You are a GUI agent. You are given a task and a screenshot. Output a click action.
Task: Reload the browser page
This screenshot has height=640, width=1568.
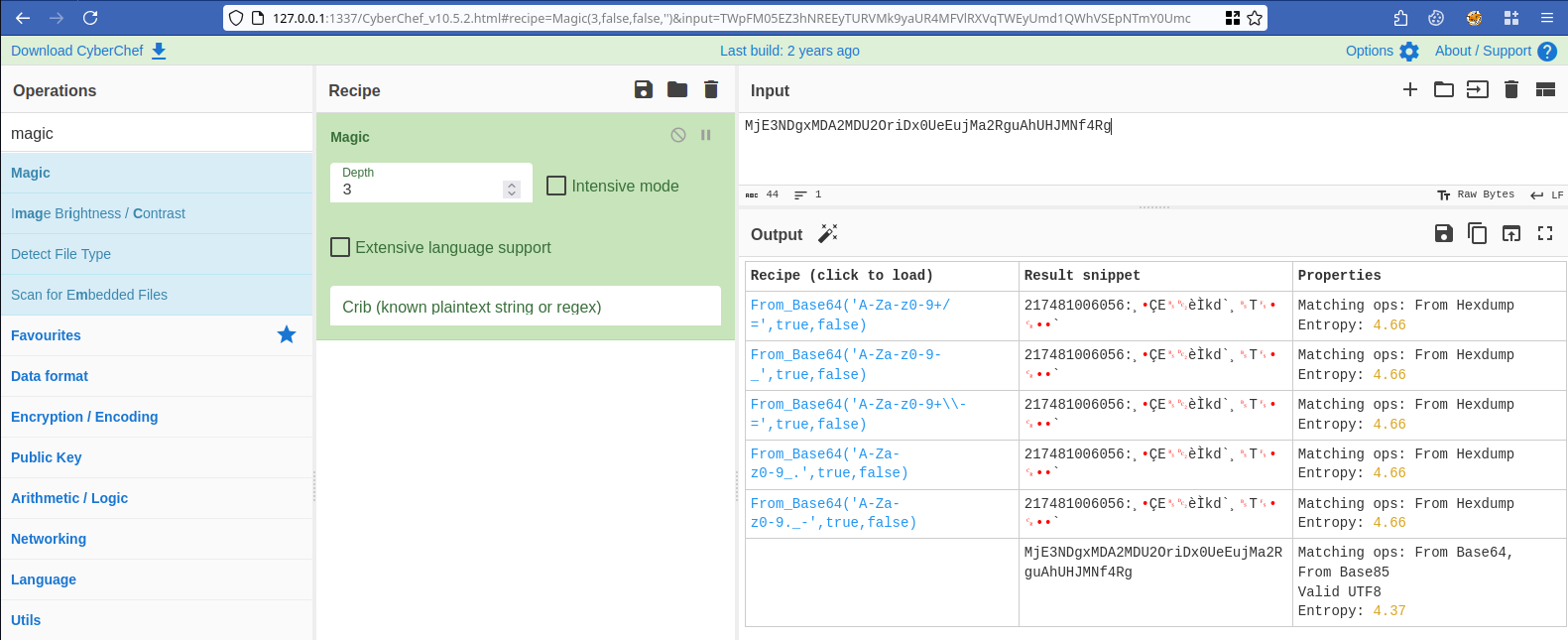coord(90,18)
